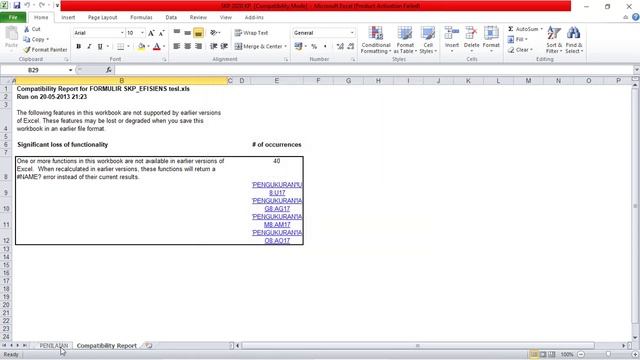Click Merge & Center

[259, 47]
